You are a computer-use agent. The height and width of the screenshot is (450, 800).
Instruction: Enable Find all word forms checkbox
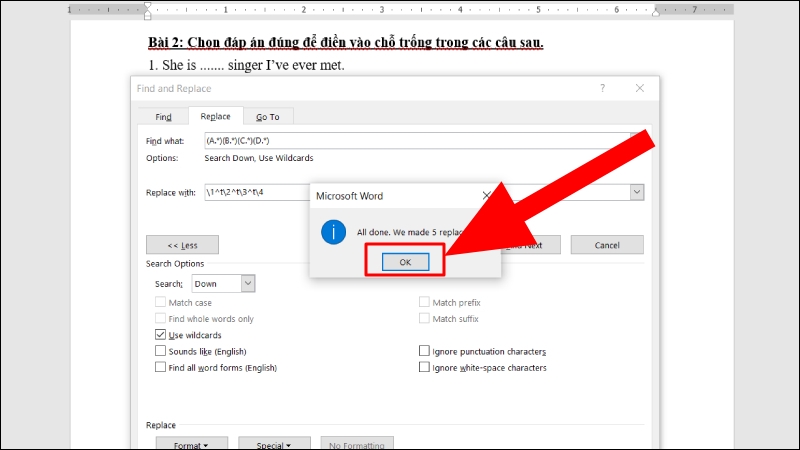[160, 367]
